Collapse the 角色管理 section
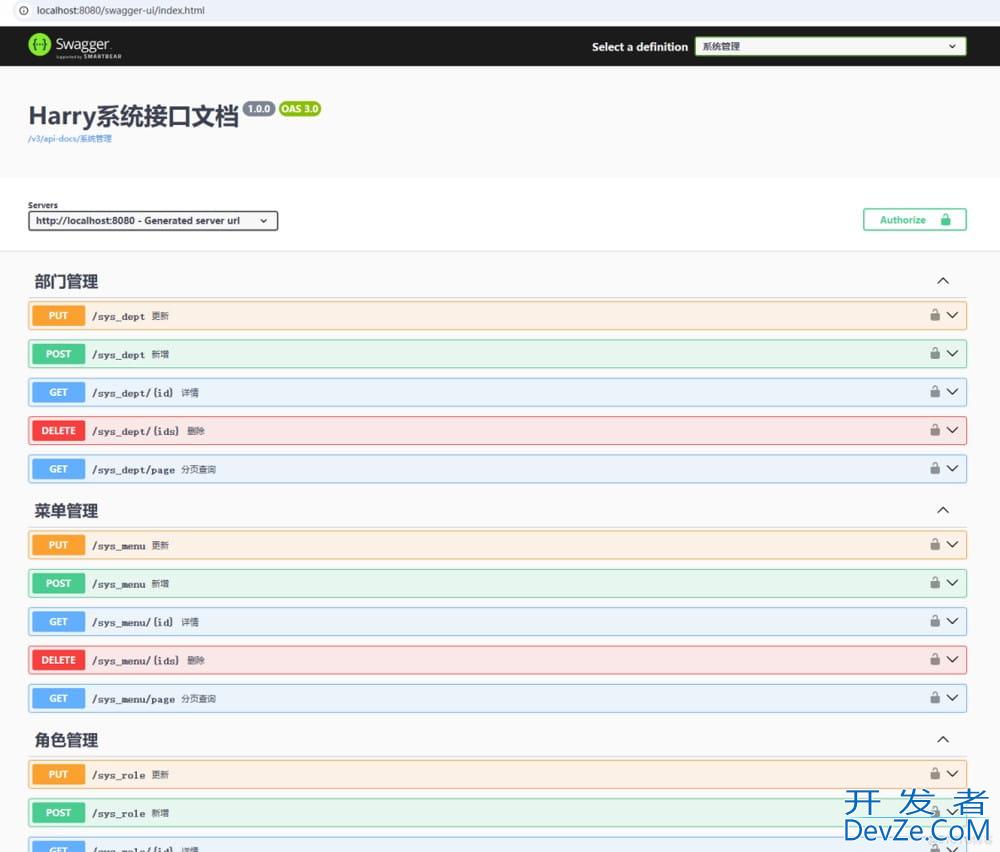This screenshot has height=852, width=1000. click(x=943, y=739)
